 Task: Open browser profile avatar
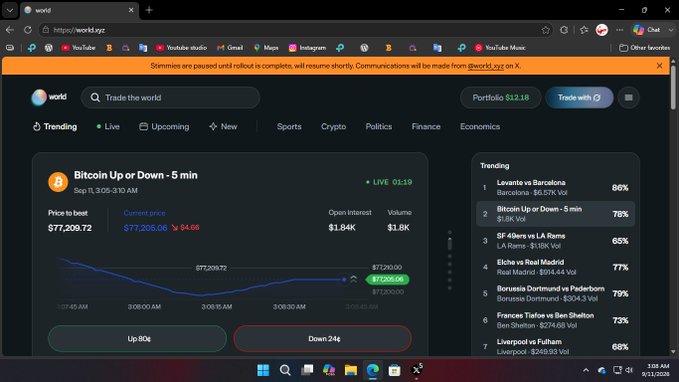602,30
